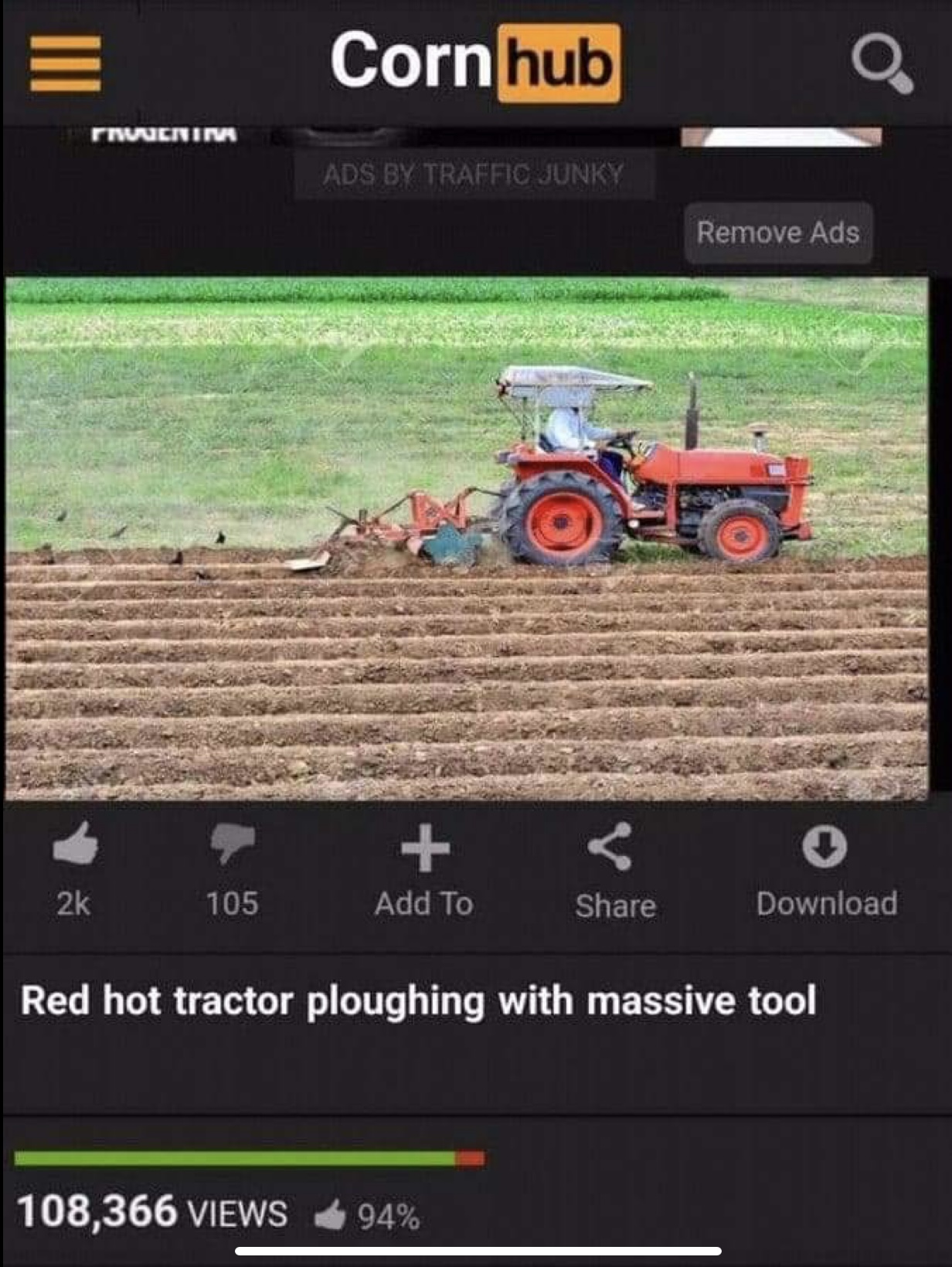952x1267 pixels.
Task: Open the orange hamburger menu
Action: click(66, 63)
